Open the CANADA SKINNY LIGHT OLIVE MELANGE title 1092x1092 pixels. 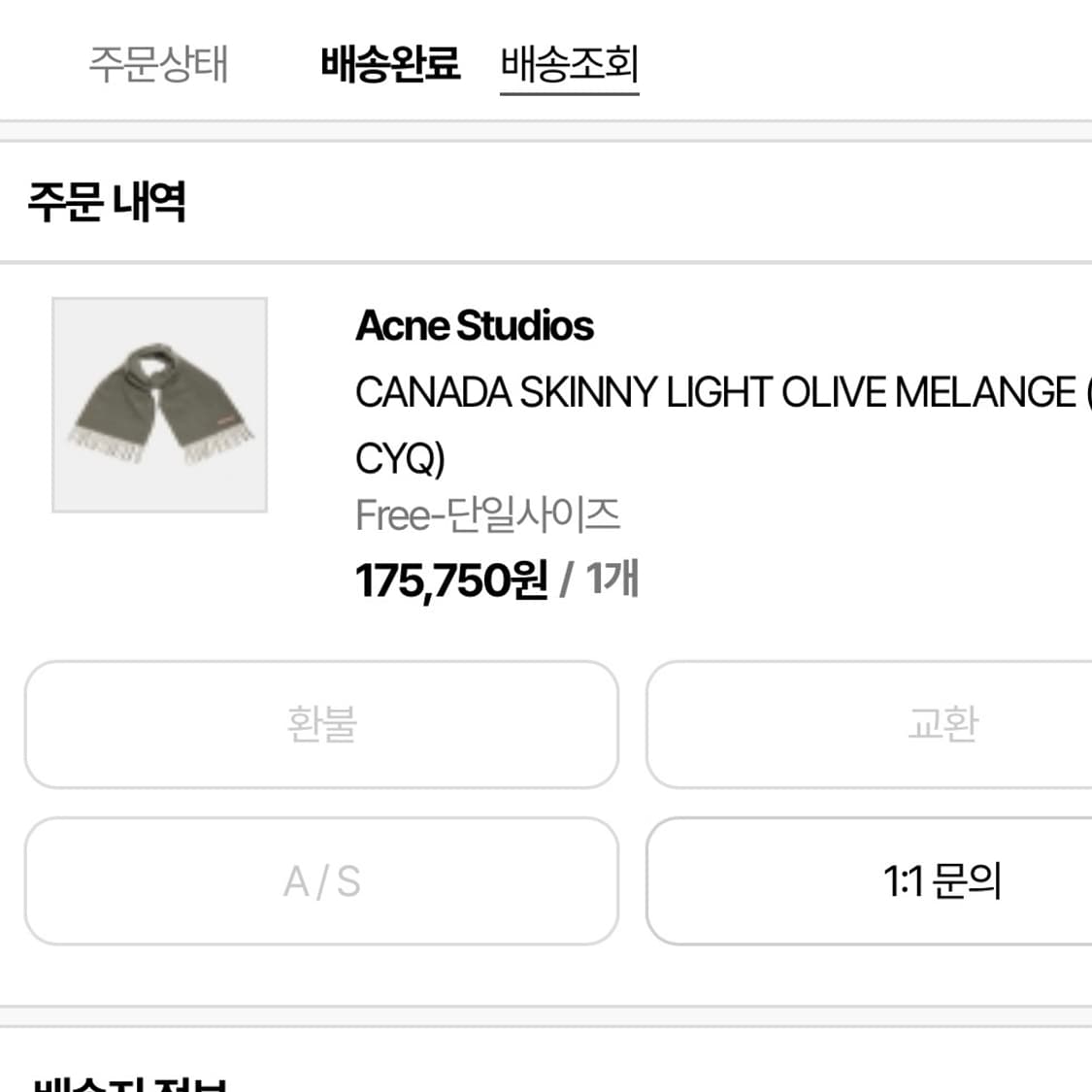pyautogui.click(x=716, y=393)
